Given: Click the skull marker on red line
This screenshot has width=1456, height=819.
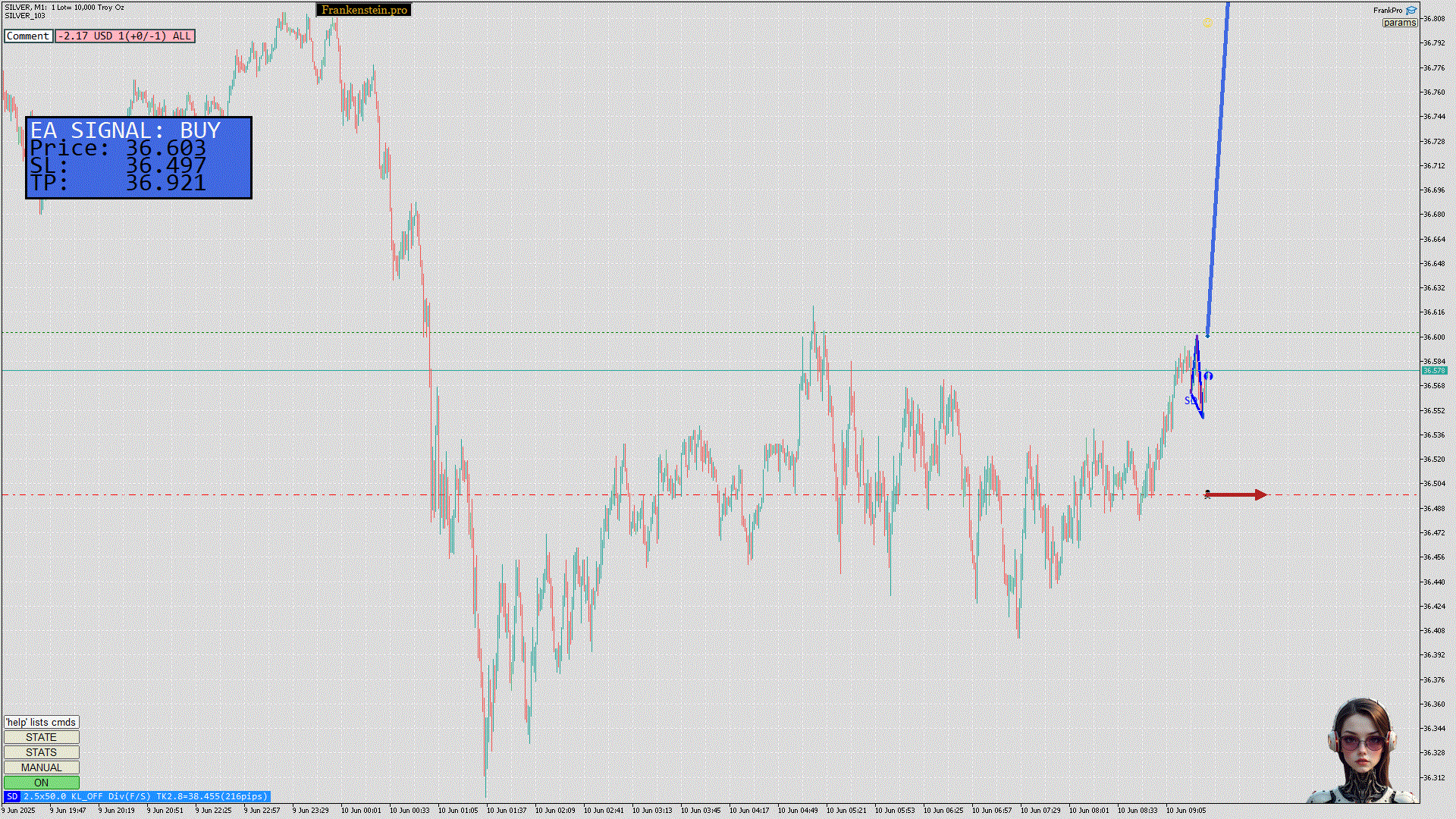Looking at the screenshot, I should coord(1207,494).
